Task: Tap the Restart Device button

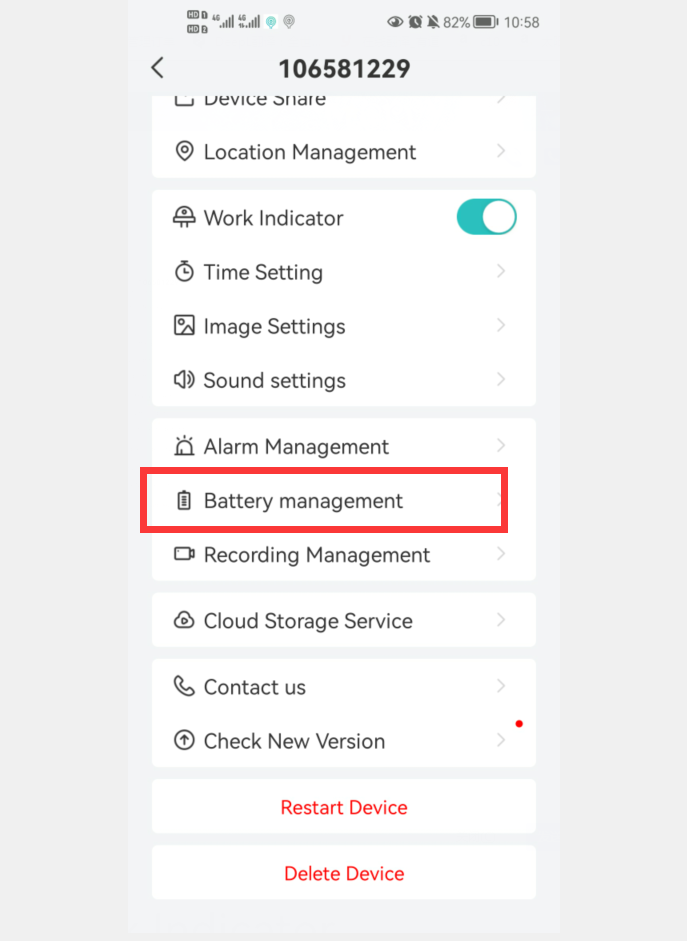Action: (x=344, y=807)
